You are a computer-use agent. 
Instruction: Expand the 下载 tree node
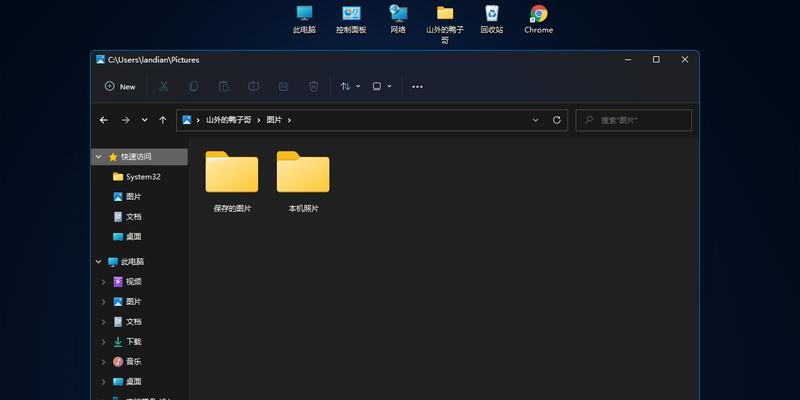[x=104, y=342]
